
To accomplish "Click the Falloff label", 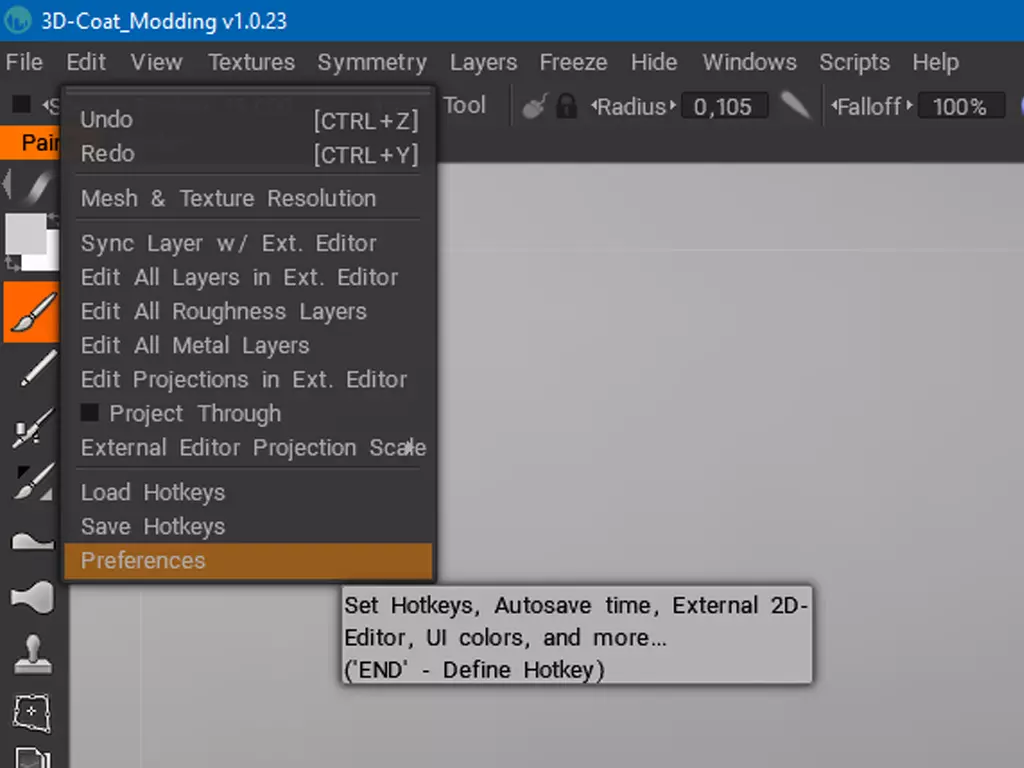I will (x=869, y=106).
